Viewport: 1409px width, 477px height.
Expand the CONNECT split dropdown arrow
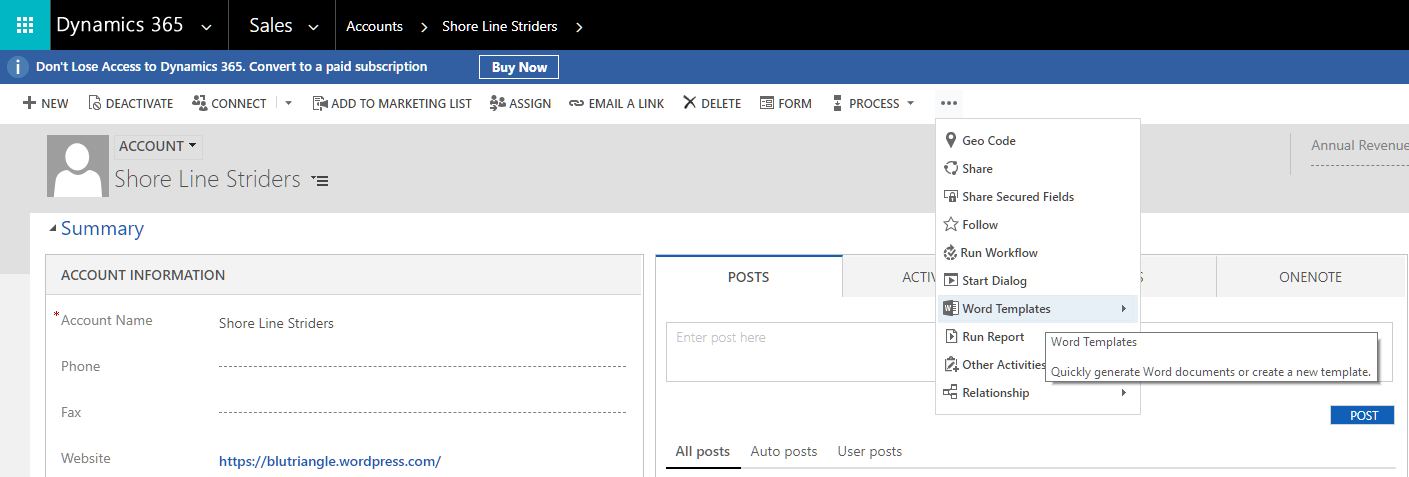(289, 103)
